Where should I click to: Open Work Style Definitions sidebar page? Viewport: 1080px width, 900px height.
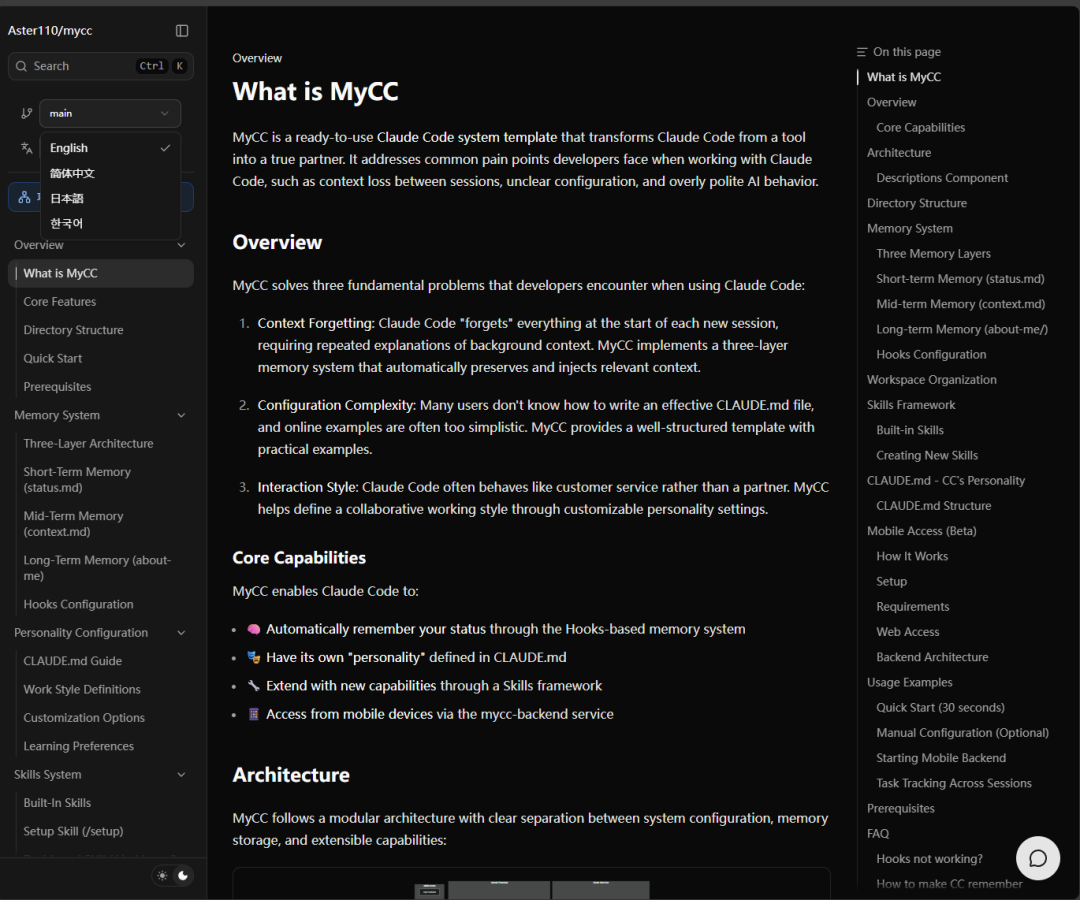(x=82, y=689)
